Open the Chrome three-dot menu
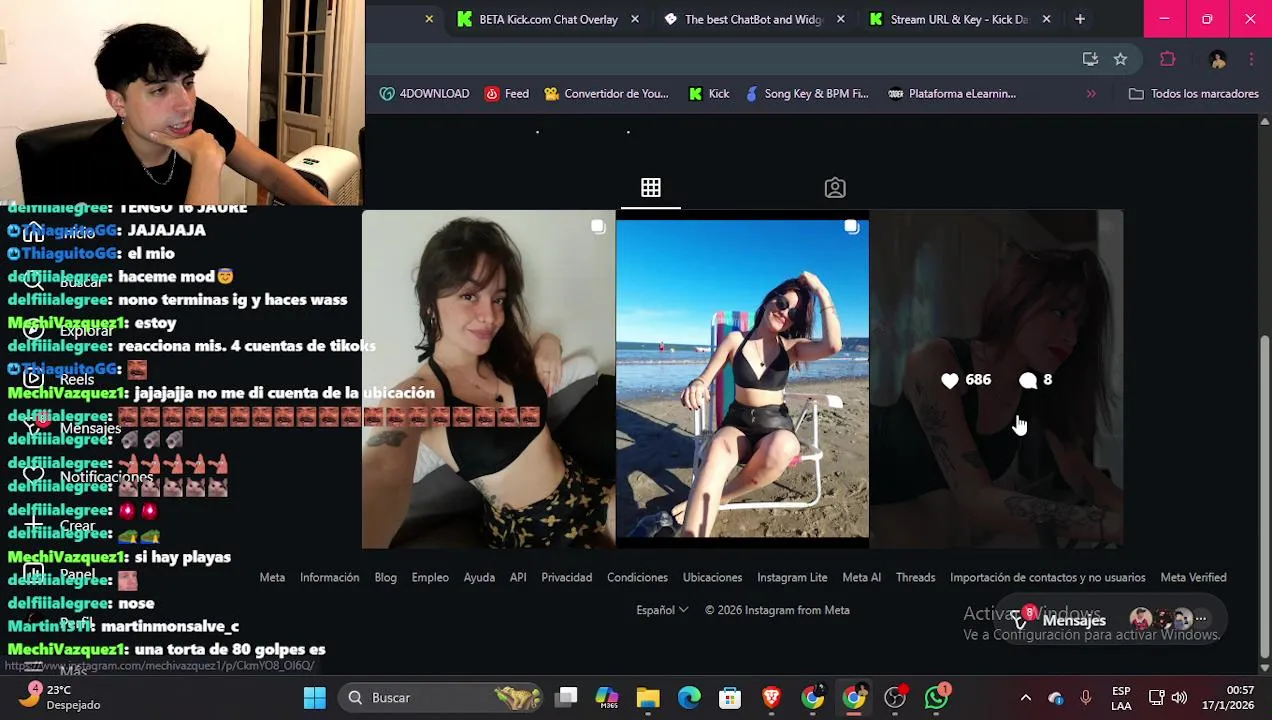Screen dimensions: 1272x720 [1251, 59]
